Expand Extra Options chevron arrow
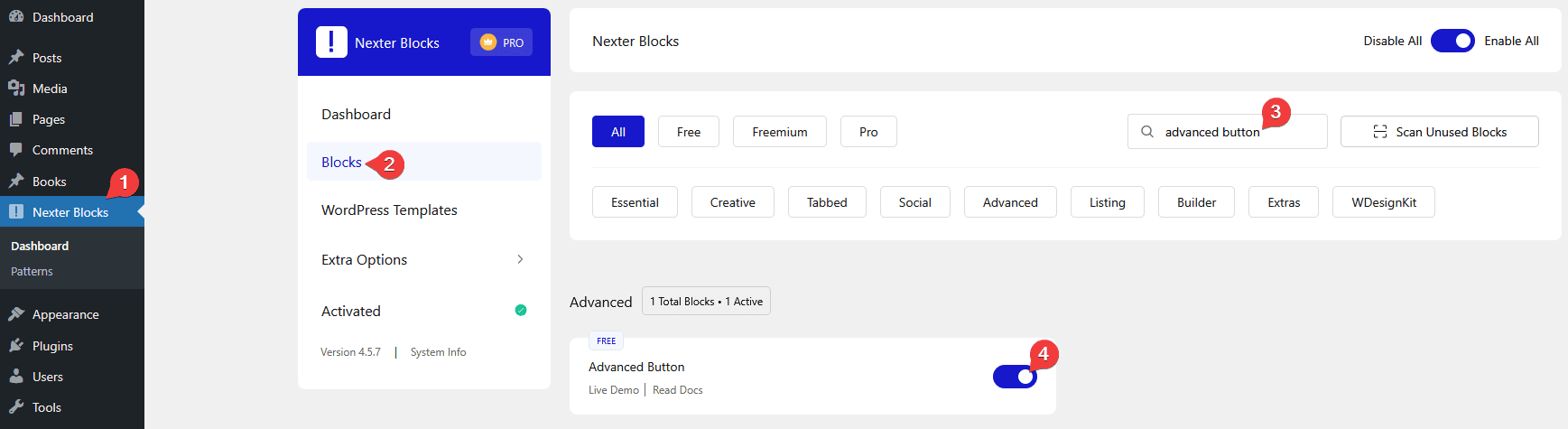 click(520, 259)
